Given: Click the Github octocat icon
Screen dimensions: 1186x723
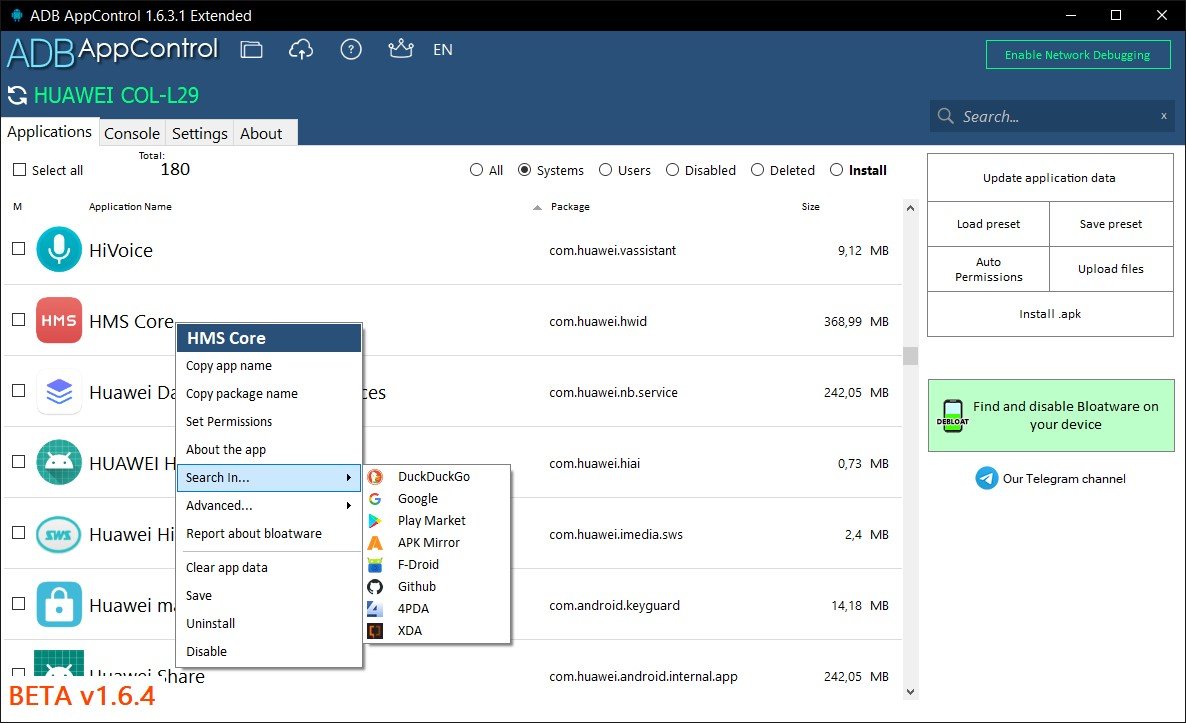Looking at the screenshot, I should (375, 586).
